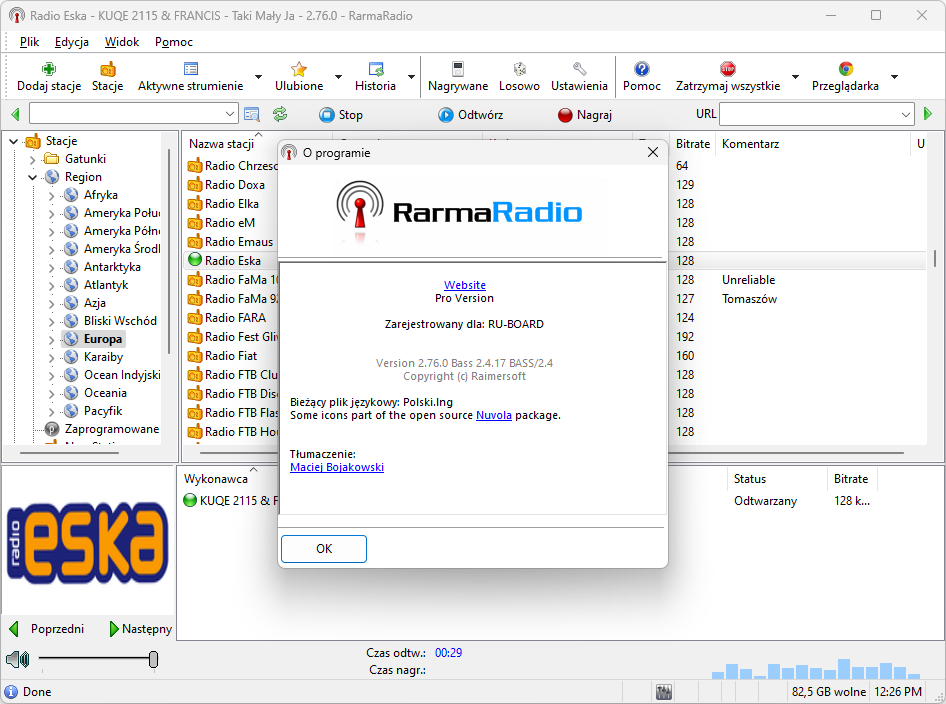The width and height of the screenshot is (946, 704).
Task: Click the Dodaj stację toolbar icon
Action: click(x=48, y=69)
